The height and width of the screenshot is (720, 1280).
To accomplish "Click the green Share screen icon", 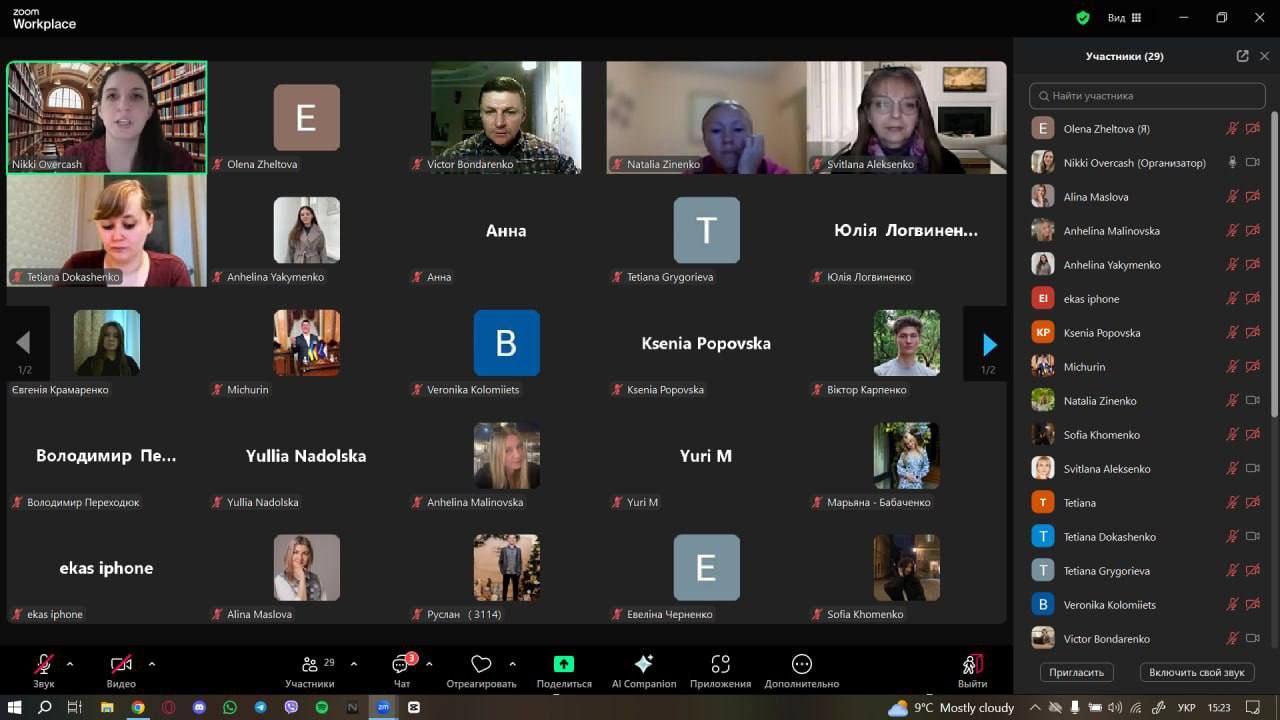I will [564, 665].
